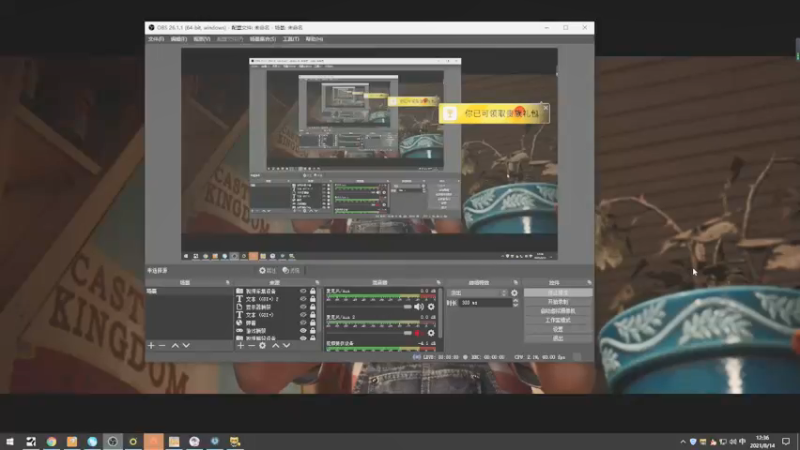
Task: Click the 开始录制 button
Action: click(x=558, y=302)
